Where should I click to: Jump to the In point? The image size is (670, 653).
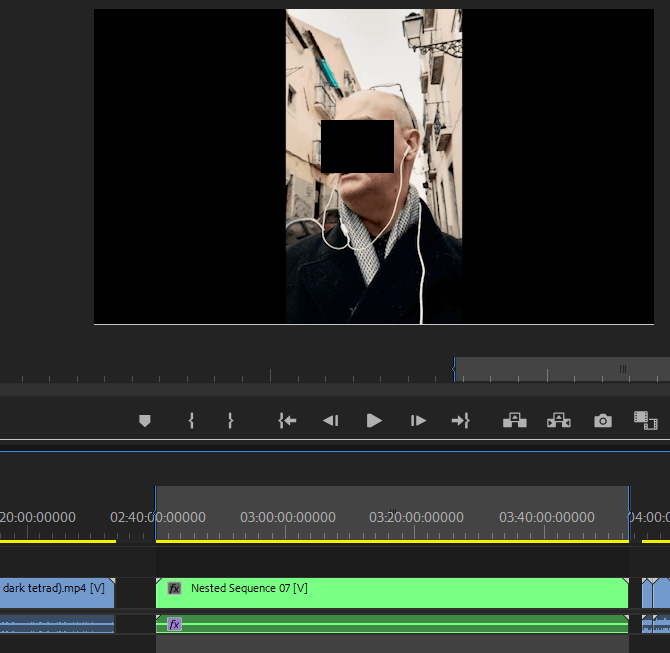pyautogui.click(x=287, y=421)
